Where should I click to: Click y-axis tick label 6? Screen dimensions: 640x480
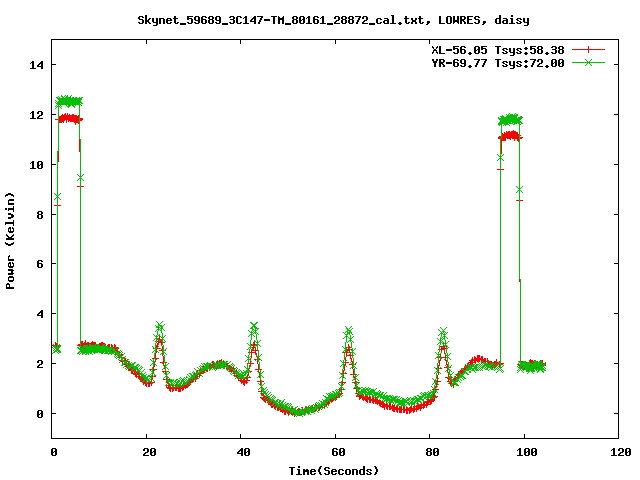(x=40, y=264)
